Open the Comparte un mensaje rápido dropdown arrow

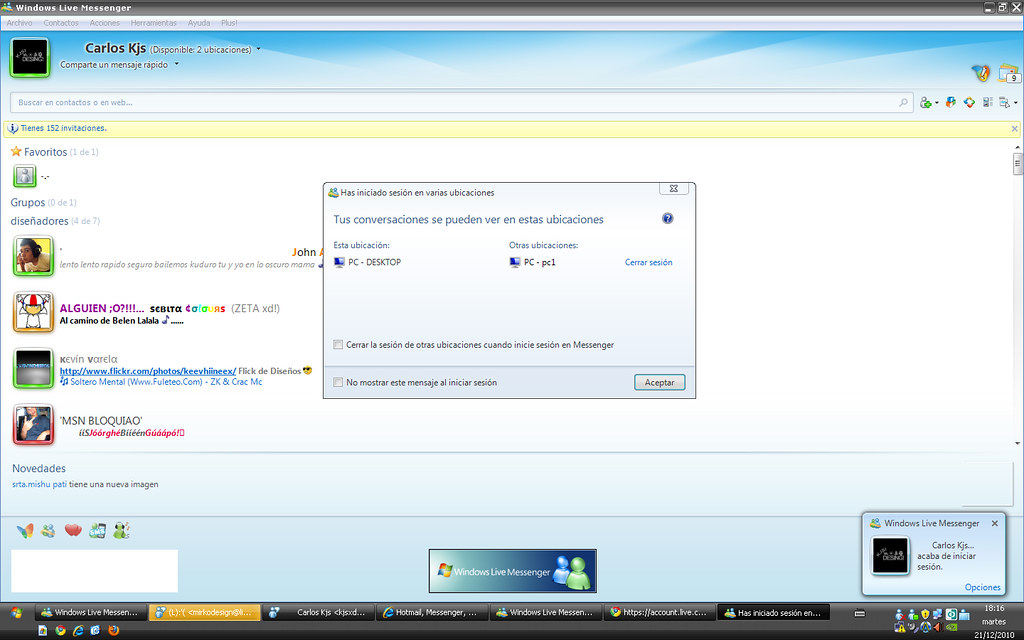pyautogui.click(x=176, y=64)
